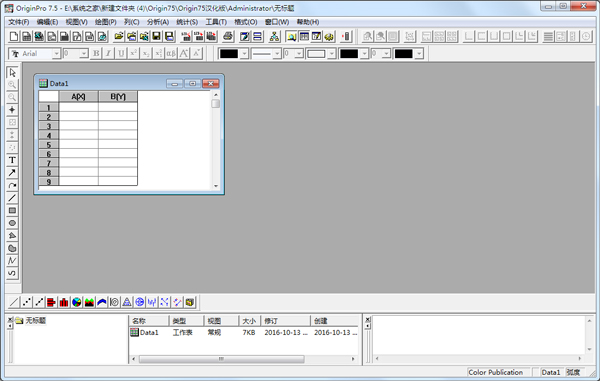
Task: Open the 工具(T) menu
Action: [x=216, y=22]
